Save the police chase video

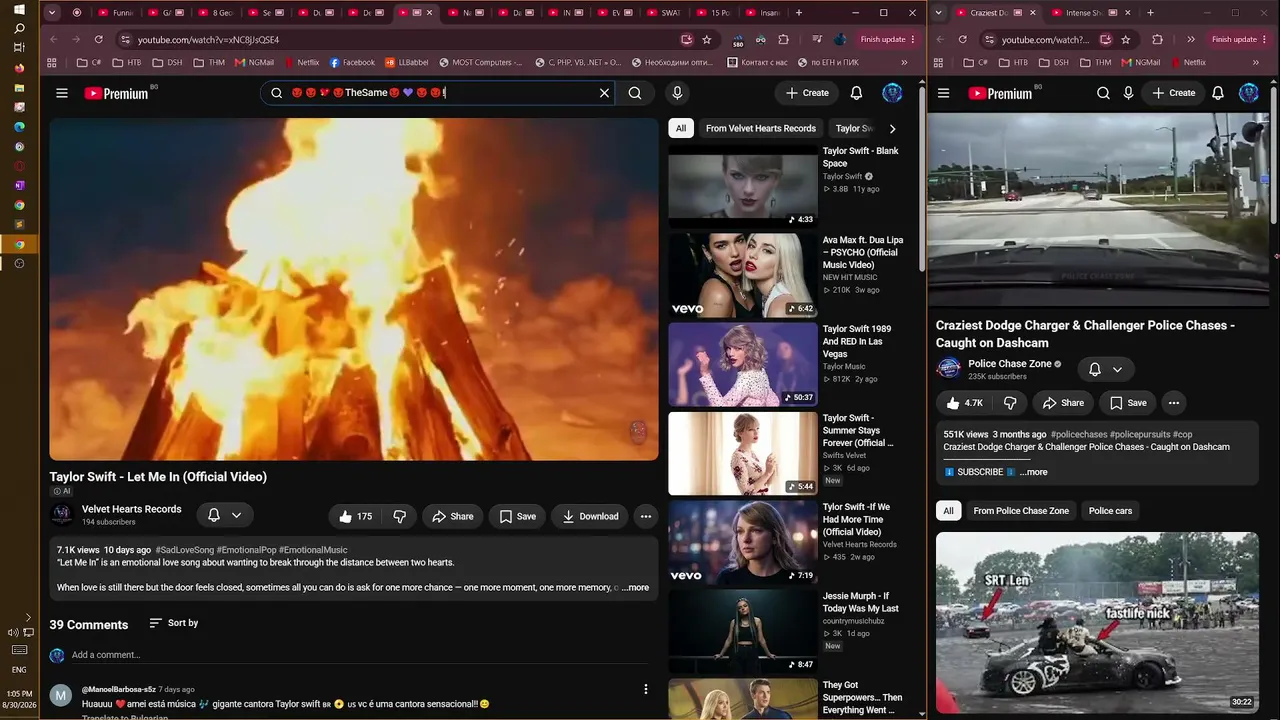(1128, 403)
